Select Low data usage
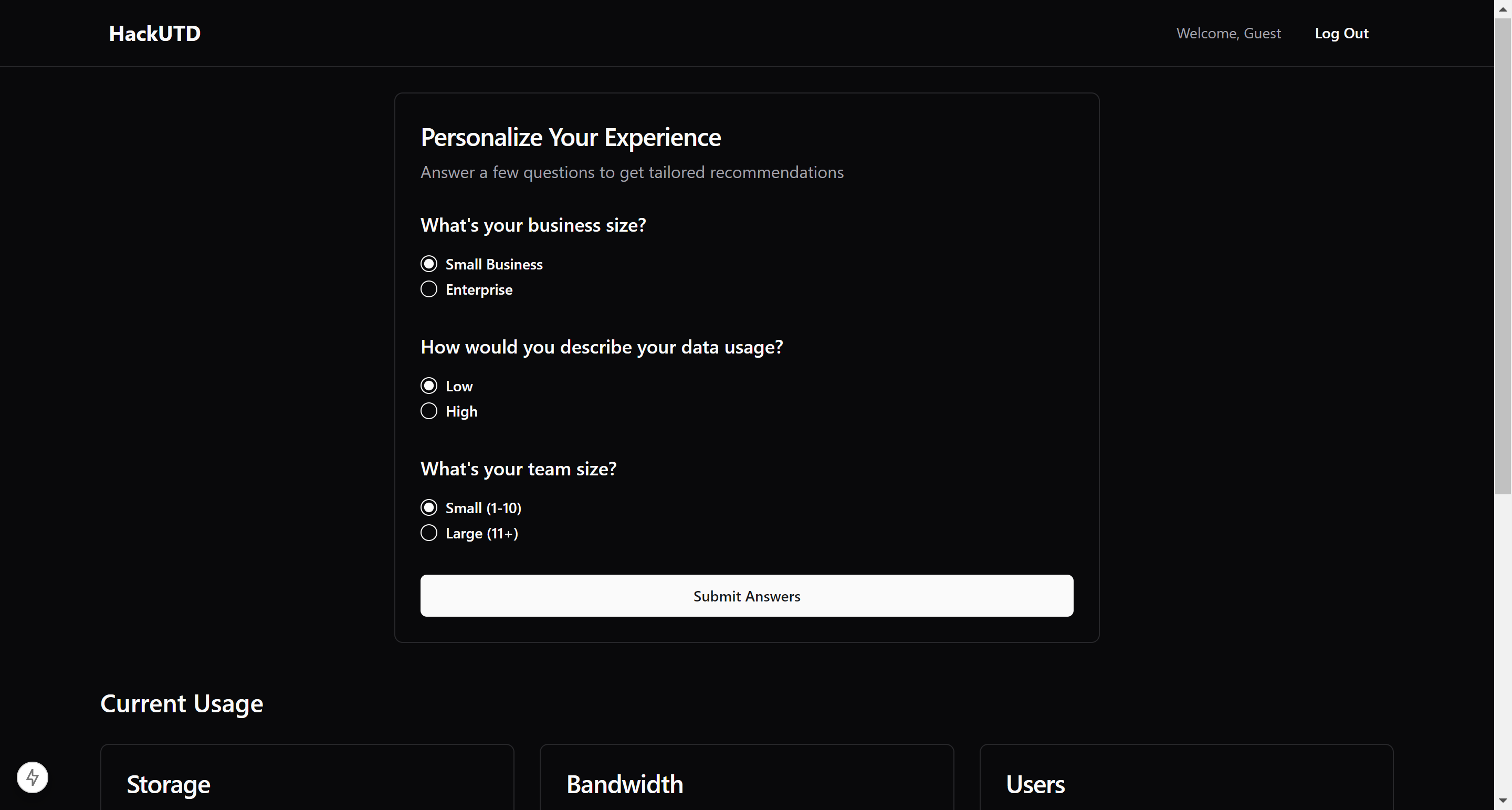This screenshot has width=1512, height=810. [429, 386]
